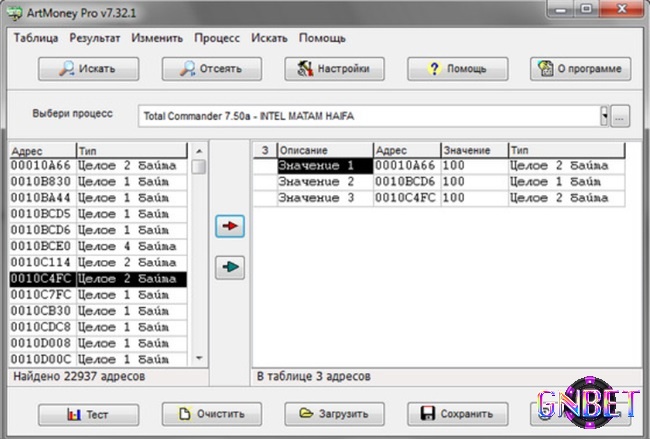The height and width of the screenshot is (439, 650).
Task: Select address 0010BCD6 in left list
Action: tap(98, 230)
